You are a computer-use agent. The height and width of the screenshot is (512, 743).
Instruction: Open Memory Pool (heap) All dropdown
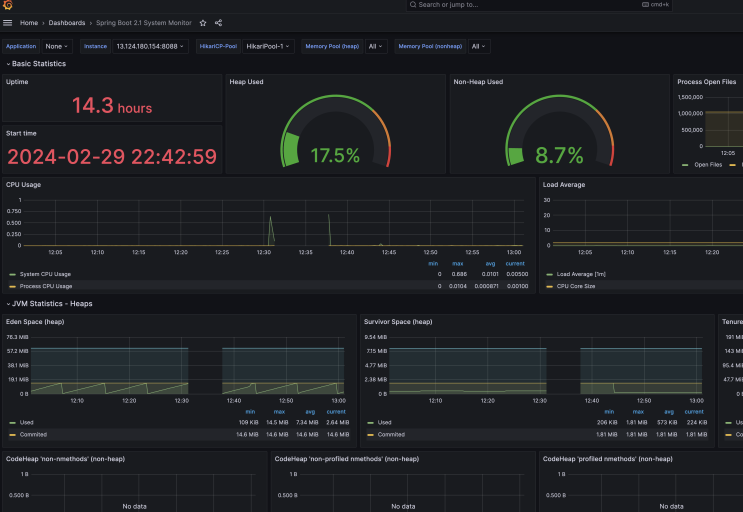coord(376,46)
